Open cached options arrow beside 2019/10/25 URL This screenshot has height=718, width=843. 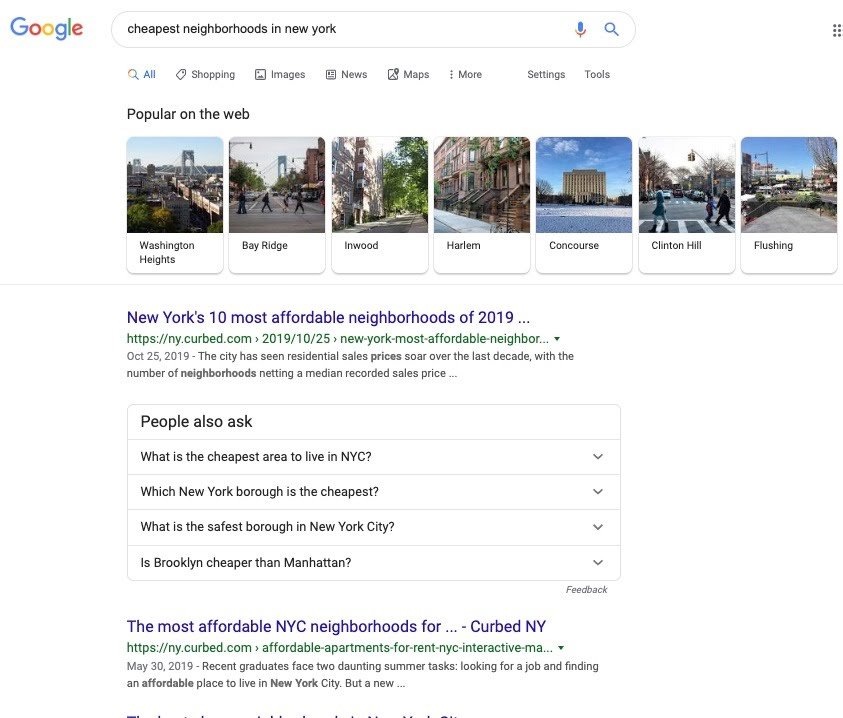(x=557, y=339)
